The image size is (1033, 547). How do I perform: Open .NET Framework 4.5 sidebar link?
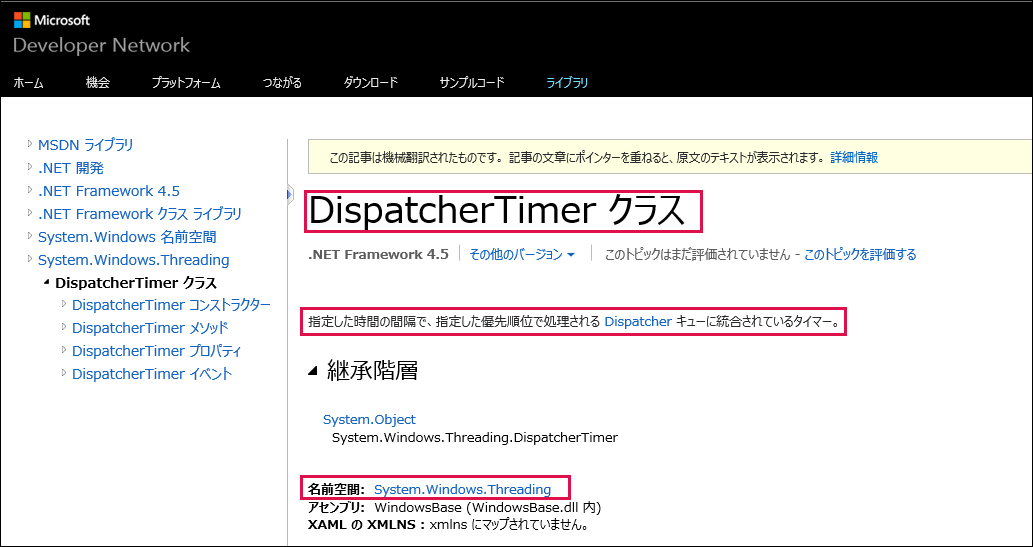point(109,191)
